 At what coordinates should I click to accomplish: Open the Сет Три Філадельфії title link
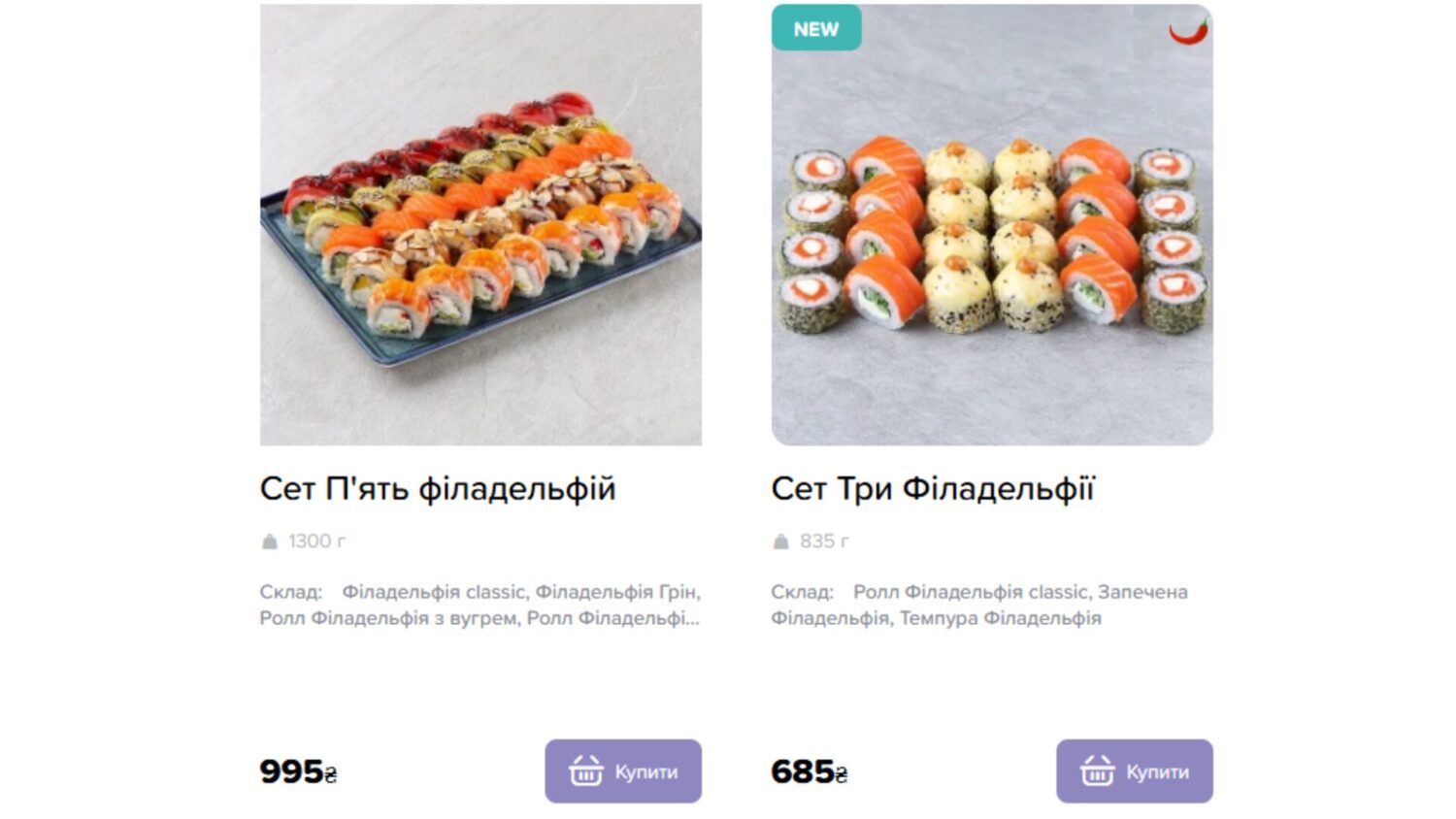(933, 489)
